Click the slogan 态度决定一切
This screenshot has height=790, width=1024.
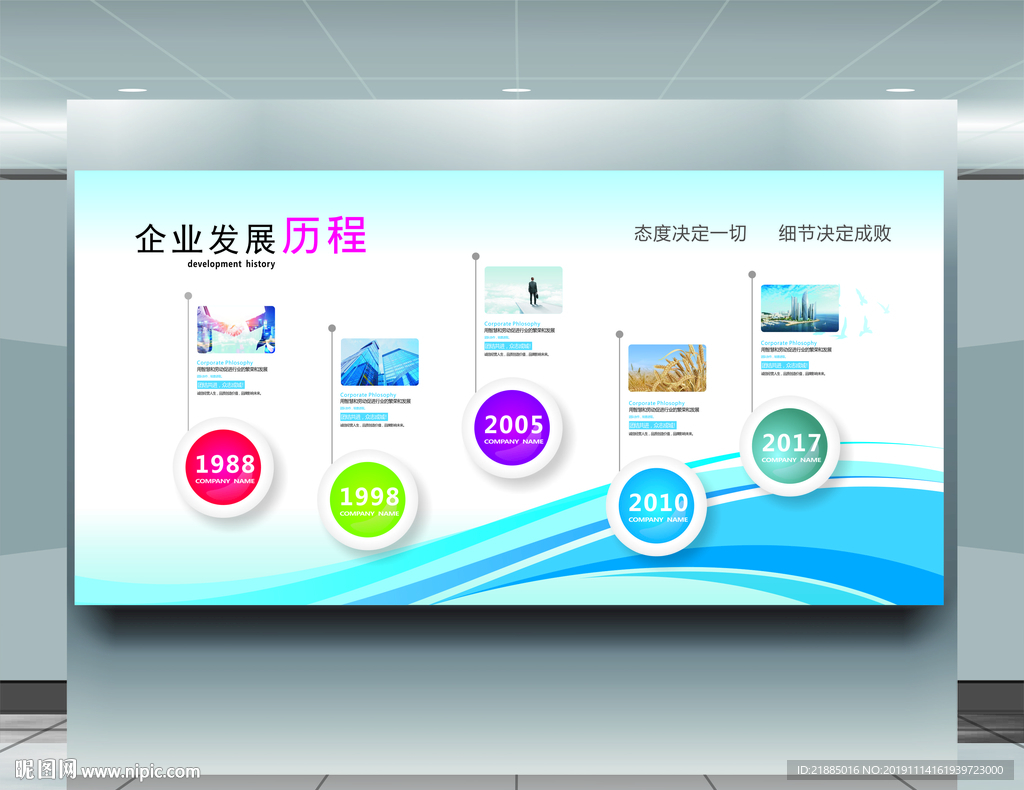click(690, 233)
